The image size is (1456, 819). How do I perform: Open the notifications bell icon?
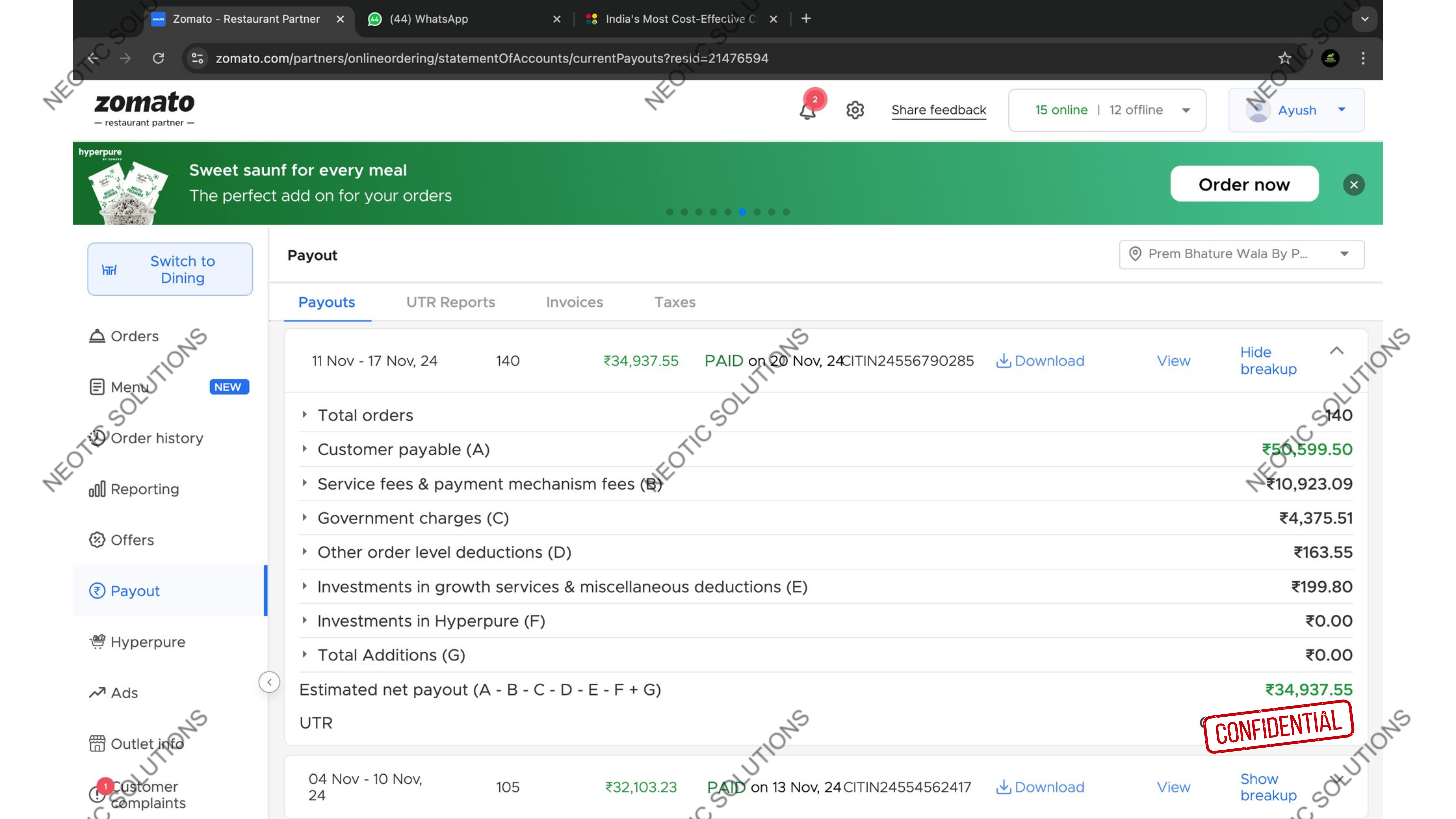[807, 110]
